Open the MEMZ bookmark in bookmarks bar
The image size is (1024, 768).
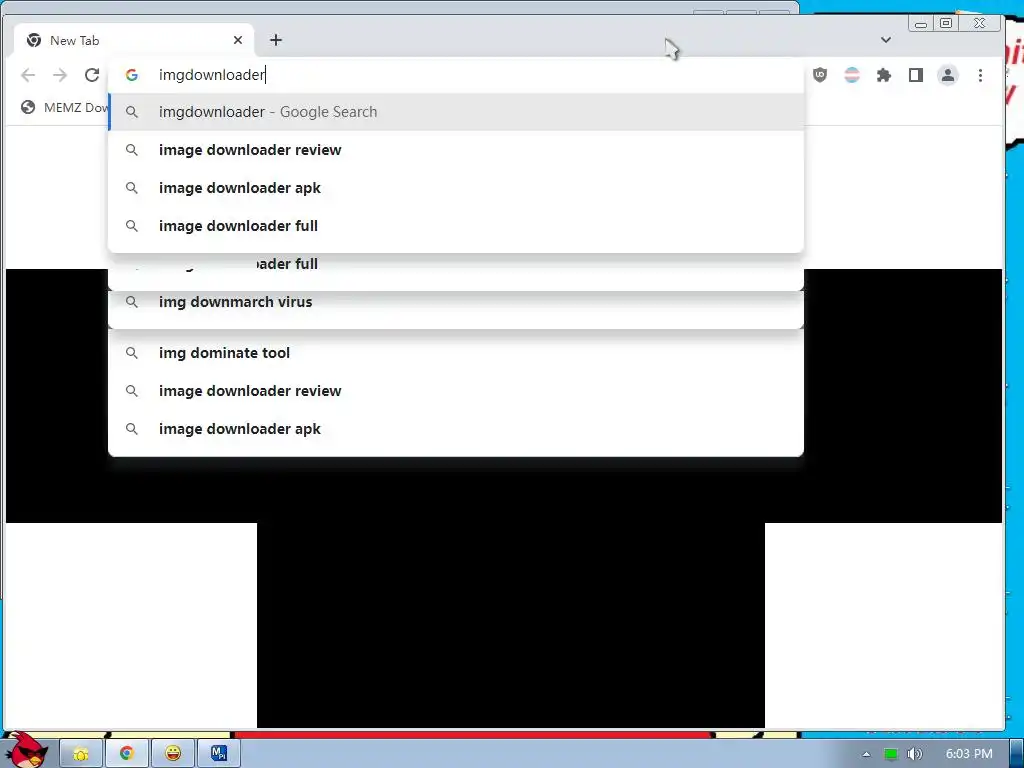(64, 107)
